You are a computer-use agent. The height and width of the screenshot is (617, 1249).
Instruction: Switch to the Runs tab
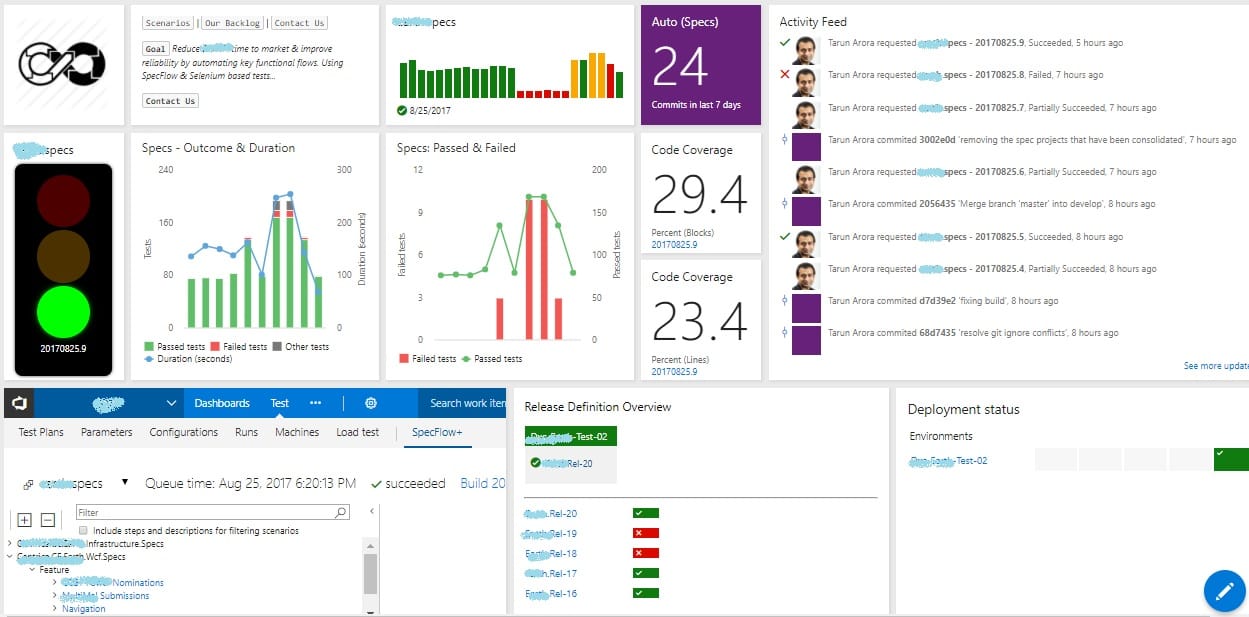click(x=246, y=432)
